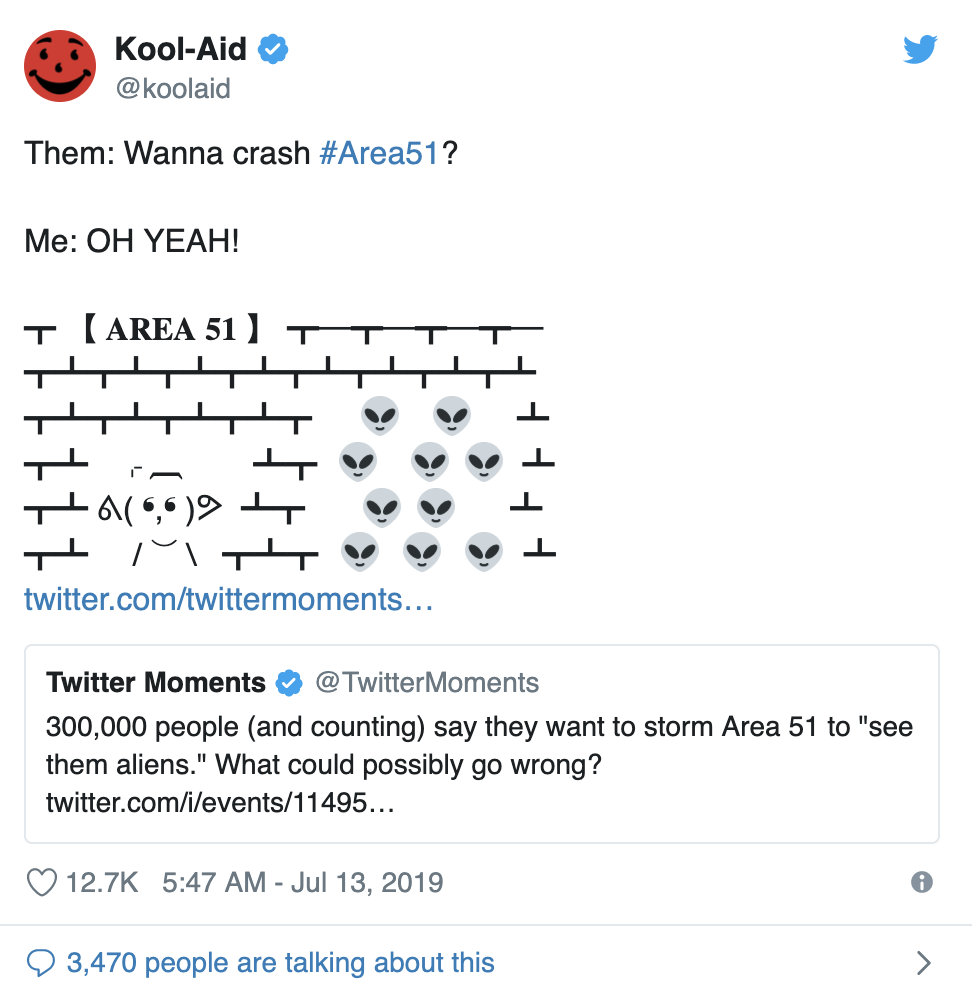Open the @TwitterMoments handle in quoted tweet

[x=427, y=683]
